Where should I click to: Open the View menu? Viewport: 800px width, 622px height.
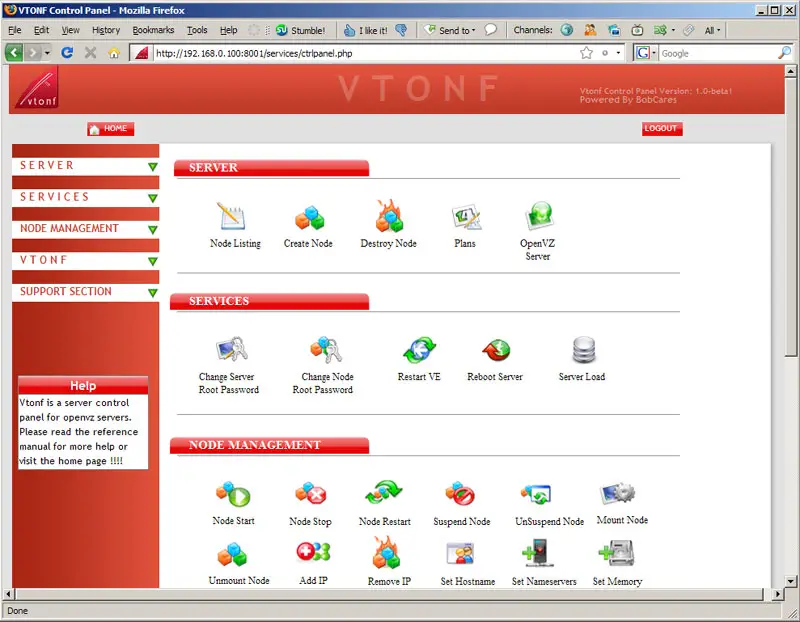tap(70, 30)
